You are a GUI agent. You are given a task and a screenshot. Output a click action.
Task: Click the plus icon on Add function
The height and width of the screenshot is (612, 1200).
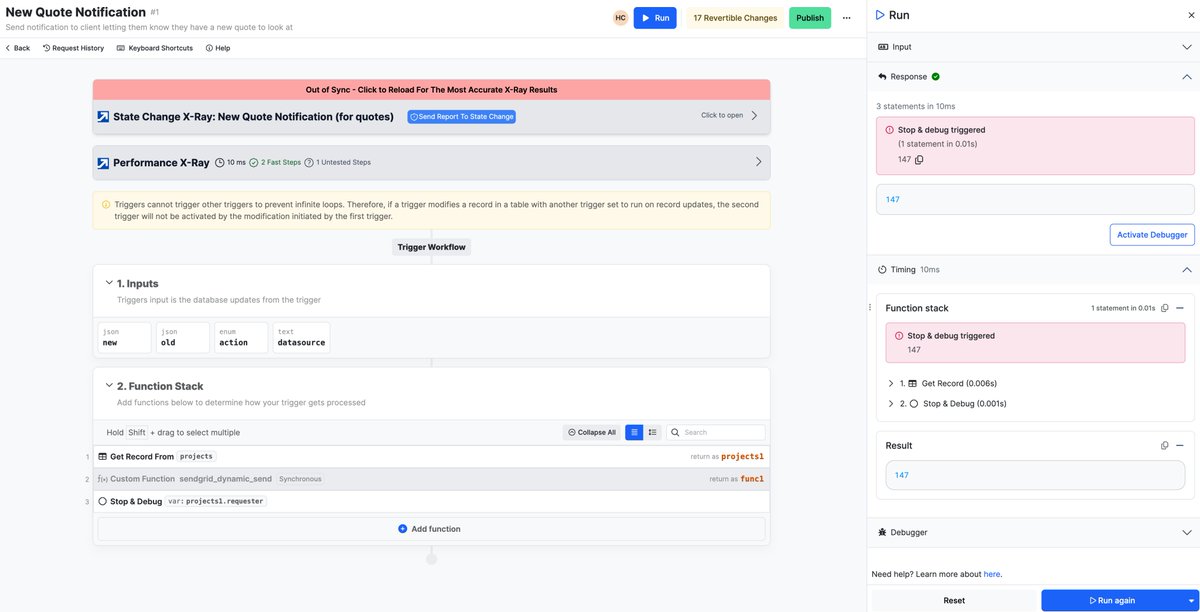(403, 529)
